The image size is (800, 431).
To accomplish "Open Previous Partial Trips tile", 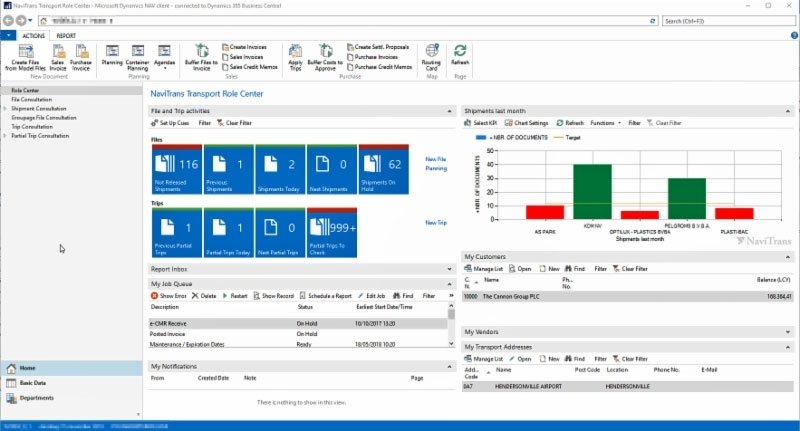I will coord(177,233).
